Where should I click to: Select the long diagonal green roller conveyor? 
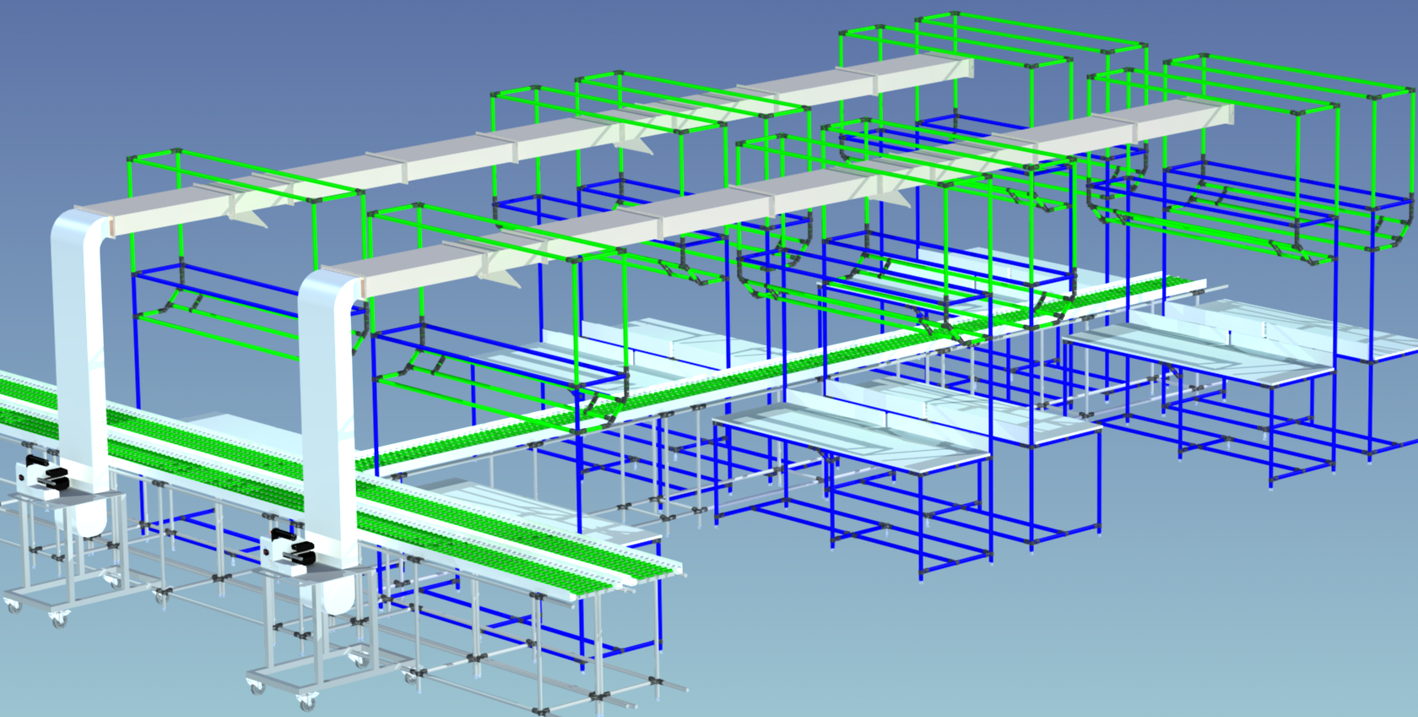pos(780,372)
